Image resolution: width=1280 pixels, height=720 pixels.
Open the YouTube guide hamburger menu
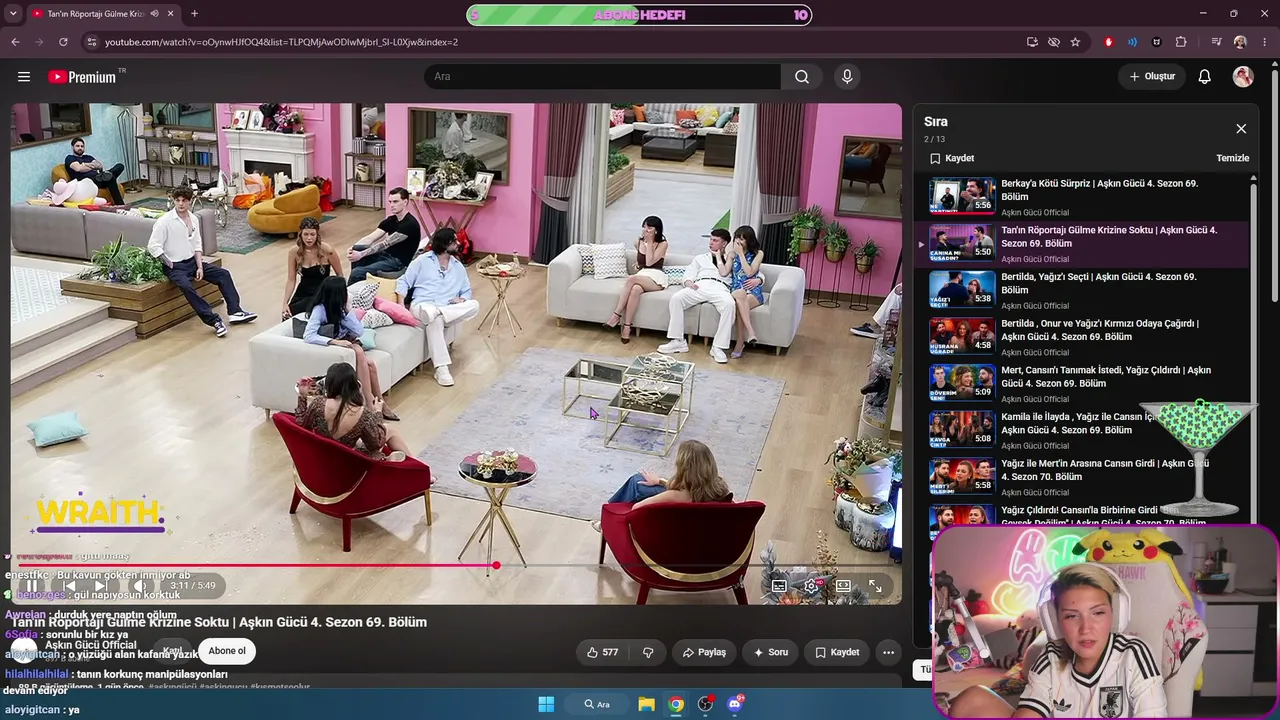[x=24, y=77]
